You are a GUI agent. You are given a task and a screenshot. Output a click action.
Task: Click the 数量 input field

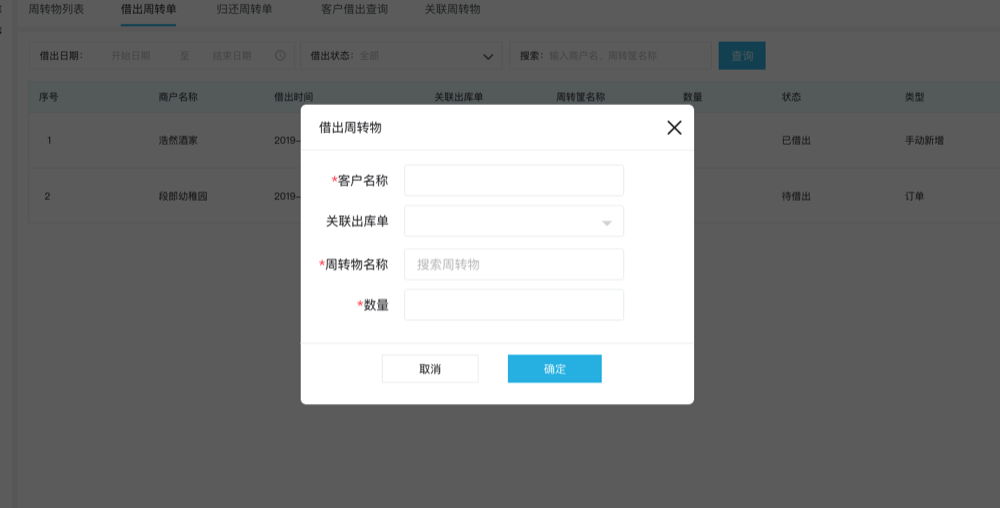[x=513, y=305]
